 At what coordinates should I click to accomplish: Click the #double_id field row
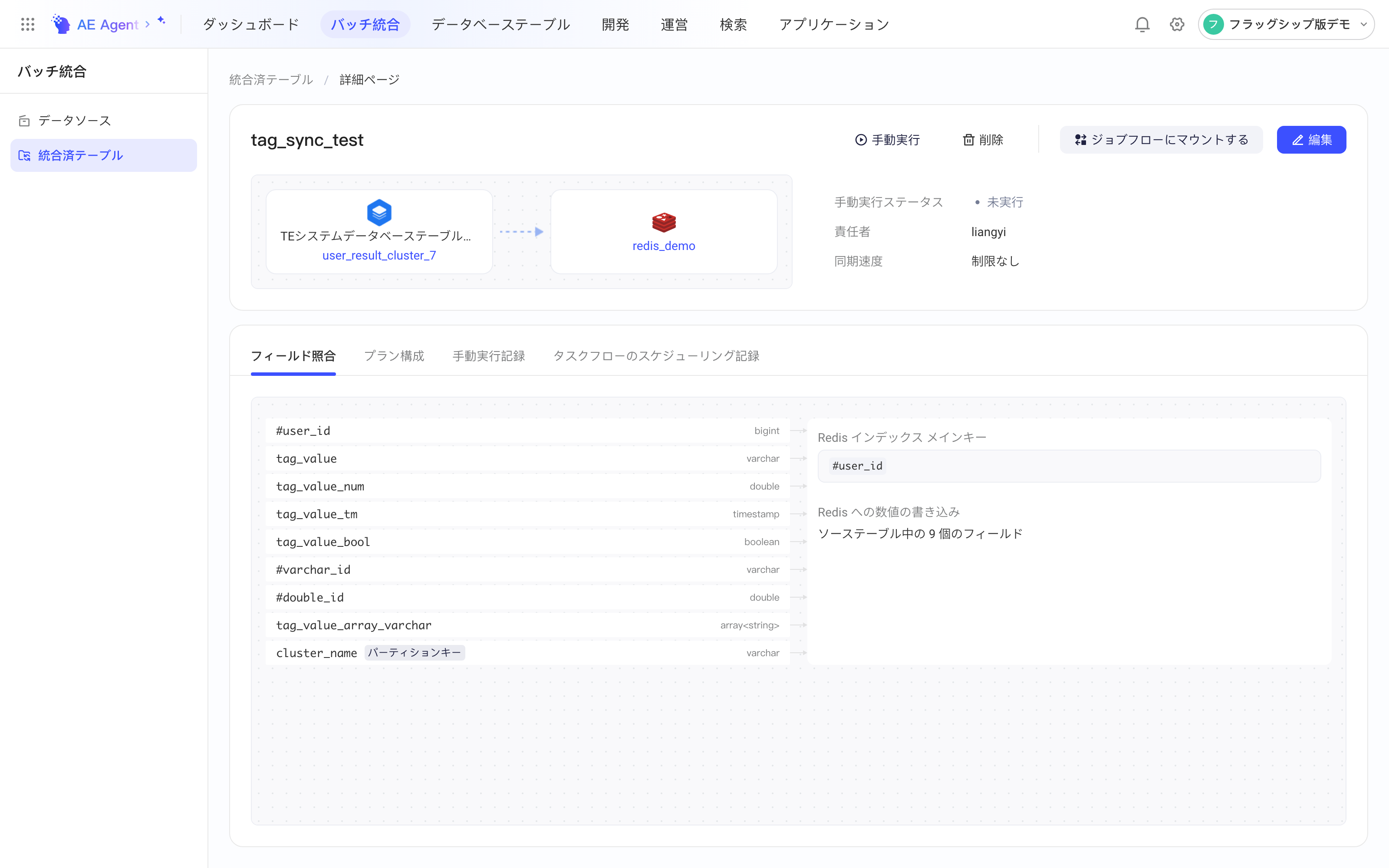527,597
